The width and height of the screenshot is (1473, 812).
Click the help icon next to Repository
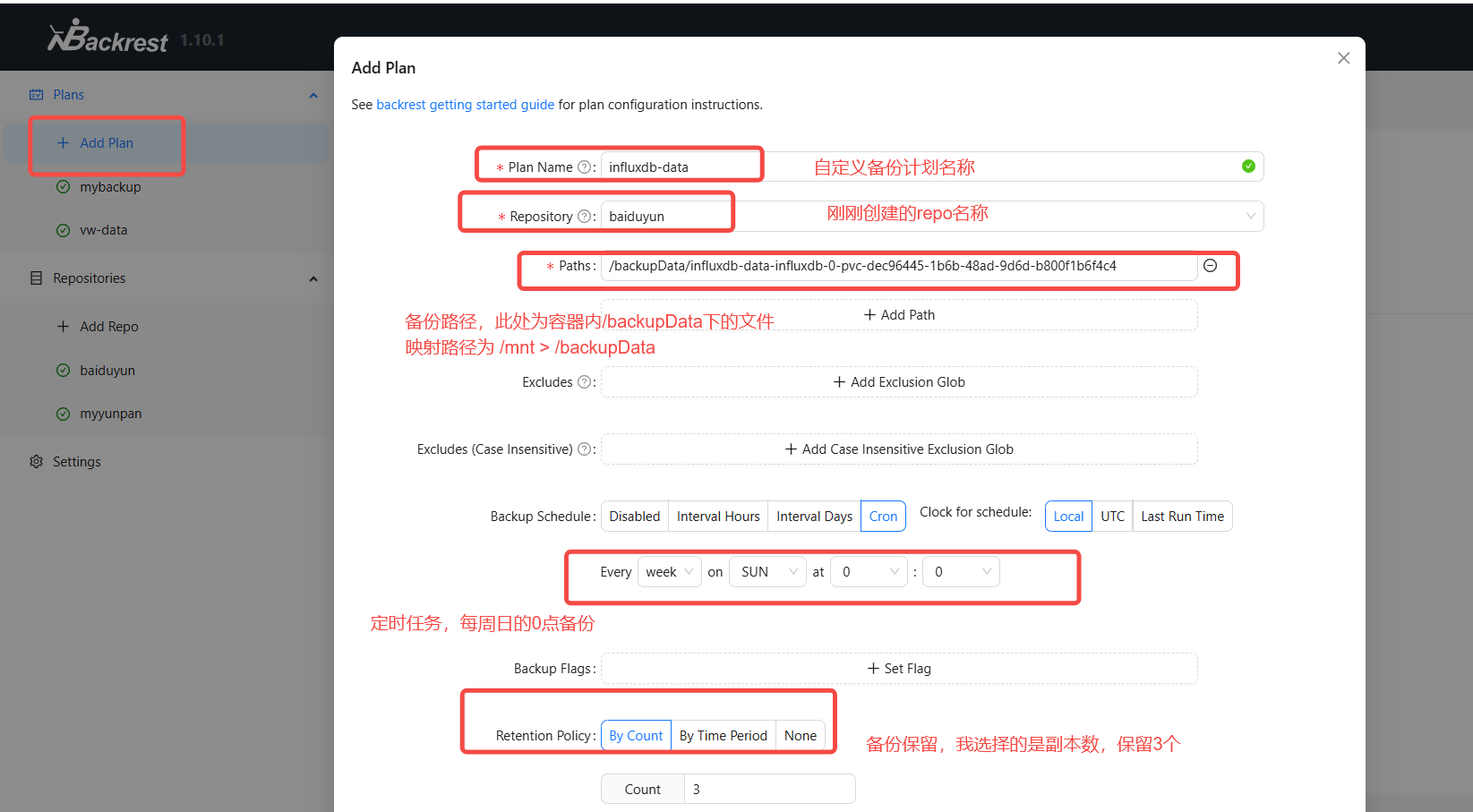coord(584,217)
